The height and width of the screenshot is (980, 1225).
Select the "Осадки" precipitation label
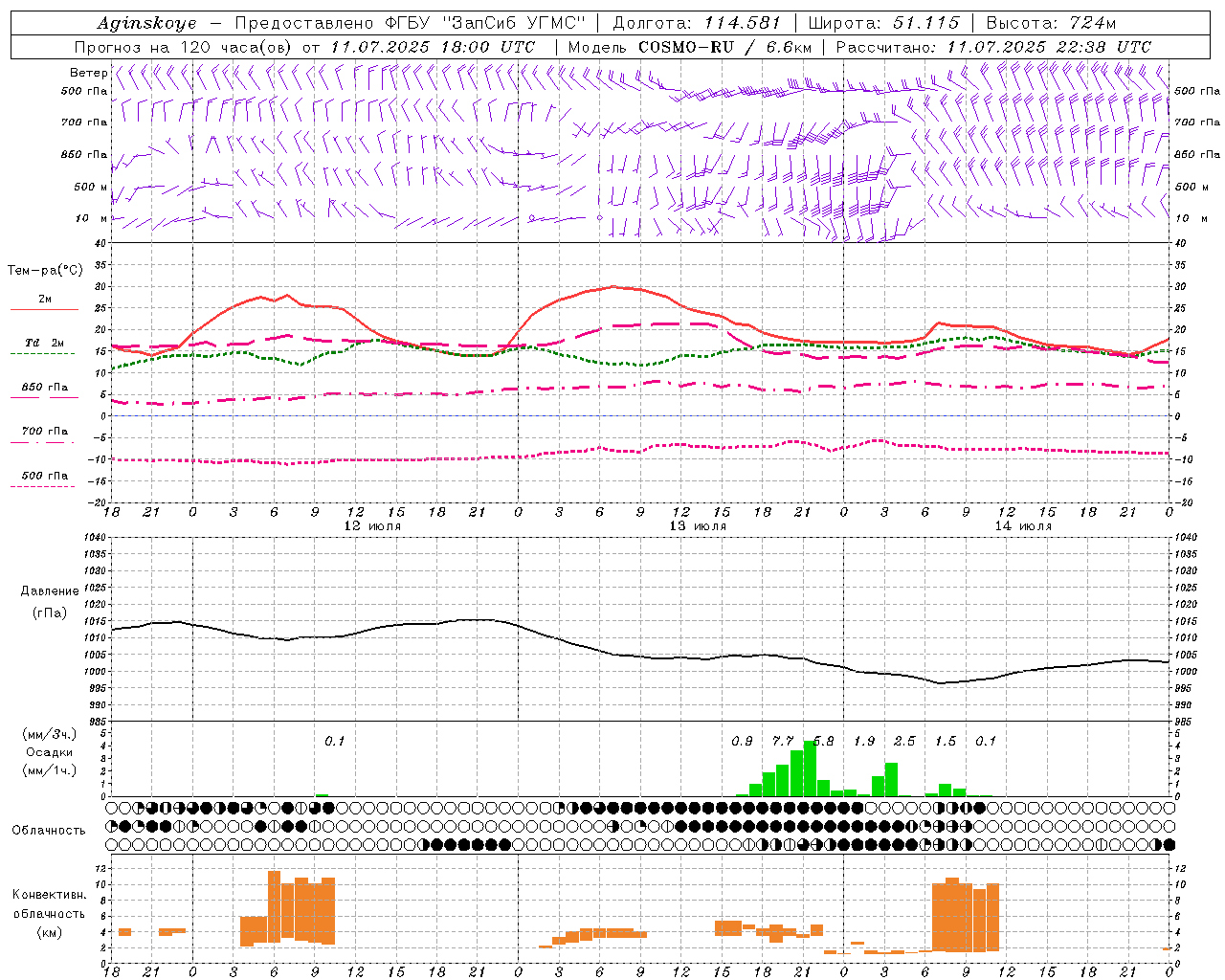49,752
